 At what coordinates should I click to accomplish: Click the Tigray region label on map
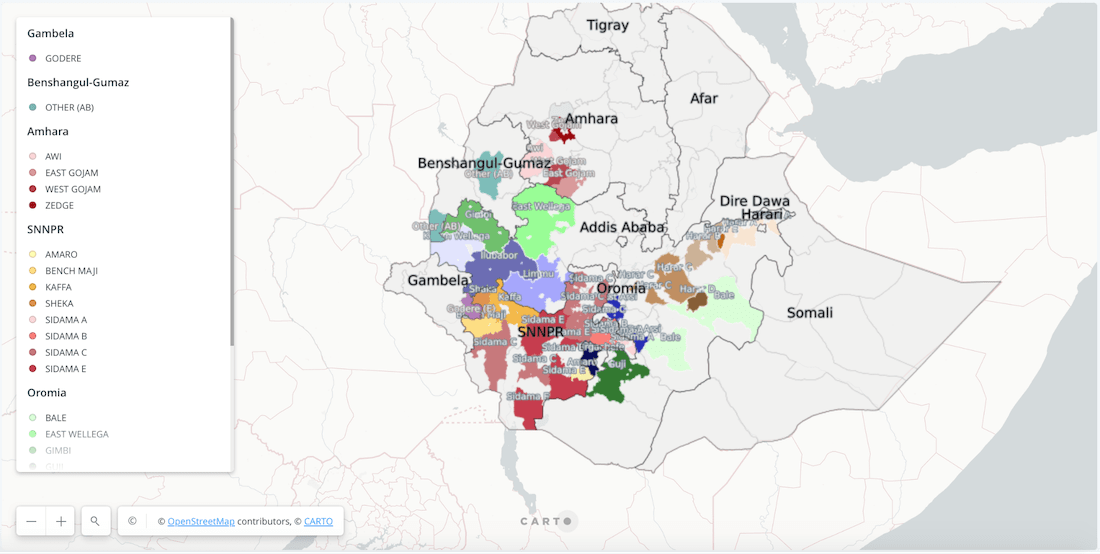pyautogui.click(x=608, y=26)
